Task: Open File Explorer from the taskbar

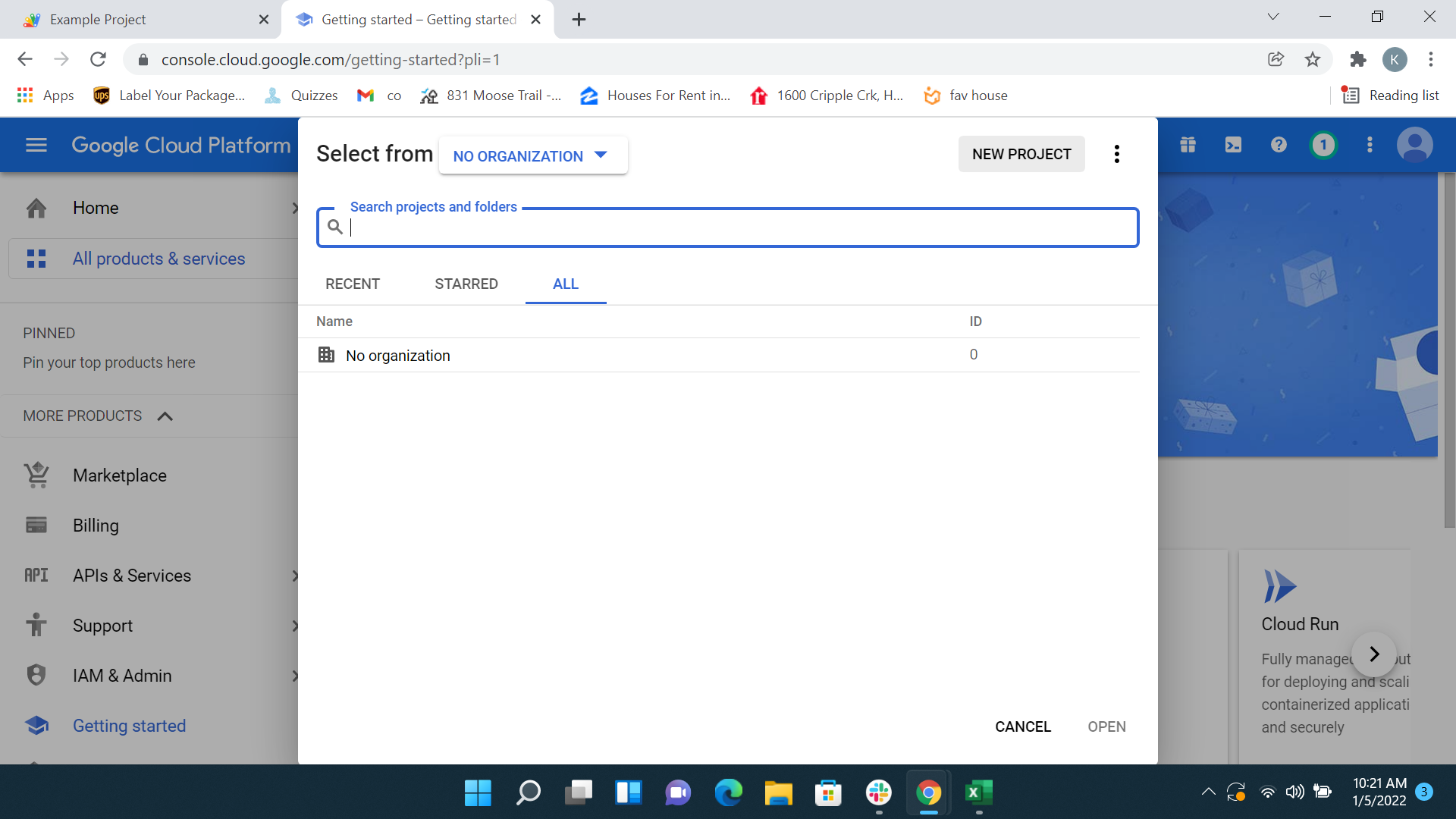Action: [779, 793]
